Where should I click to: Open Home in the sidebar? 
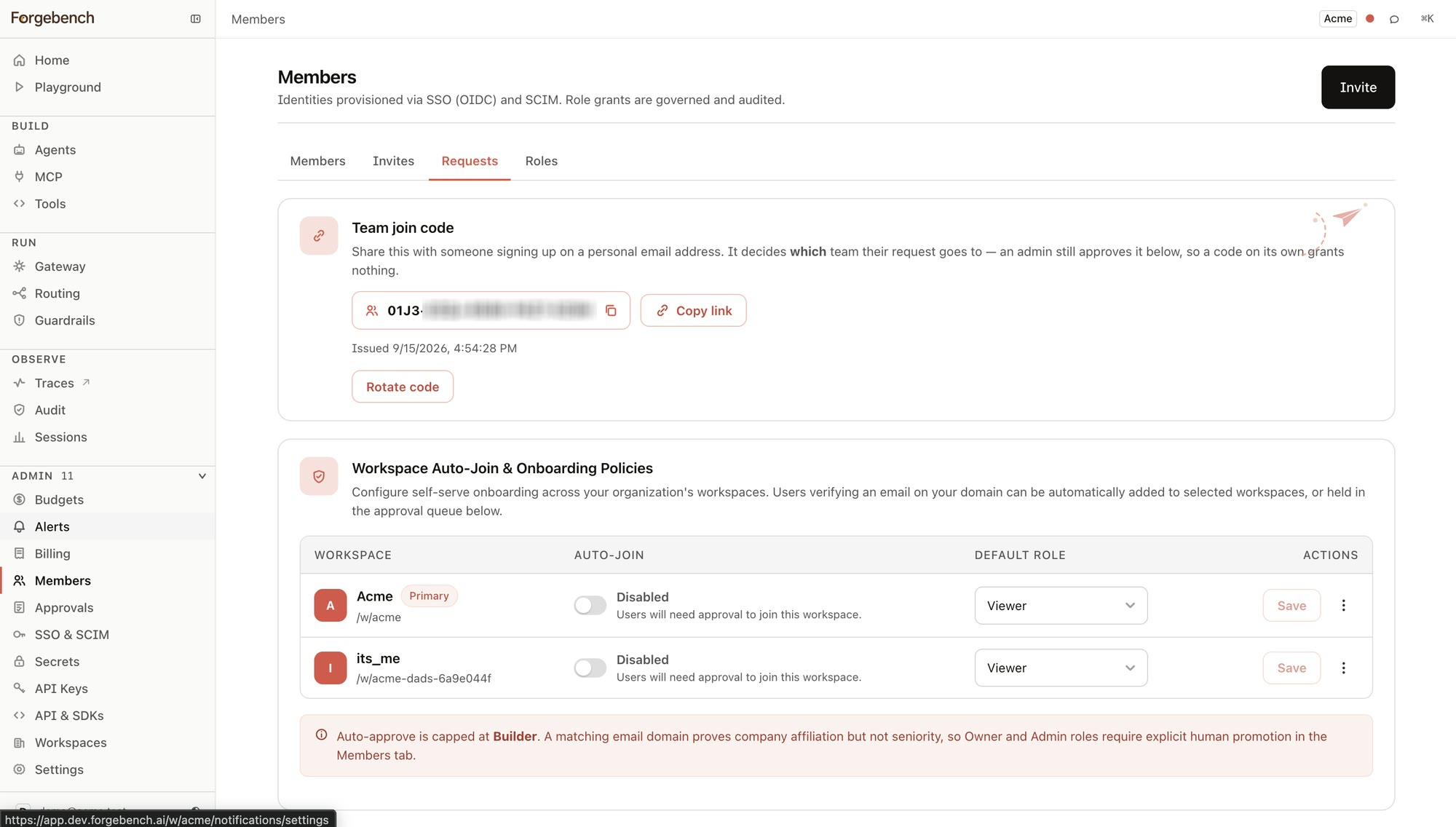coord(108,60)
